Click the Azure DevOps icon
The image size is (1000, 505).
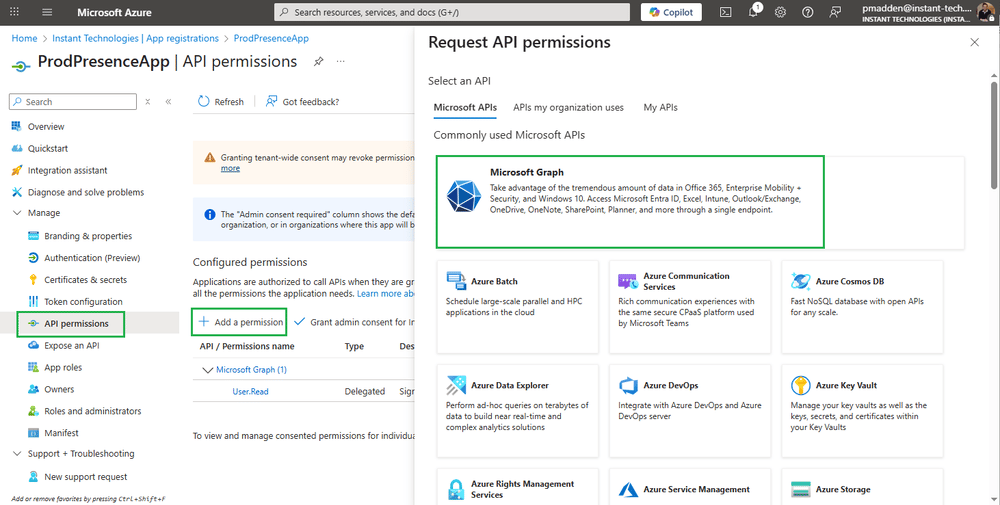(x=628, y=386)
